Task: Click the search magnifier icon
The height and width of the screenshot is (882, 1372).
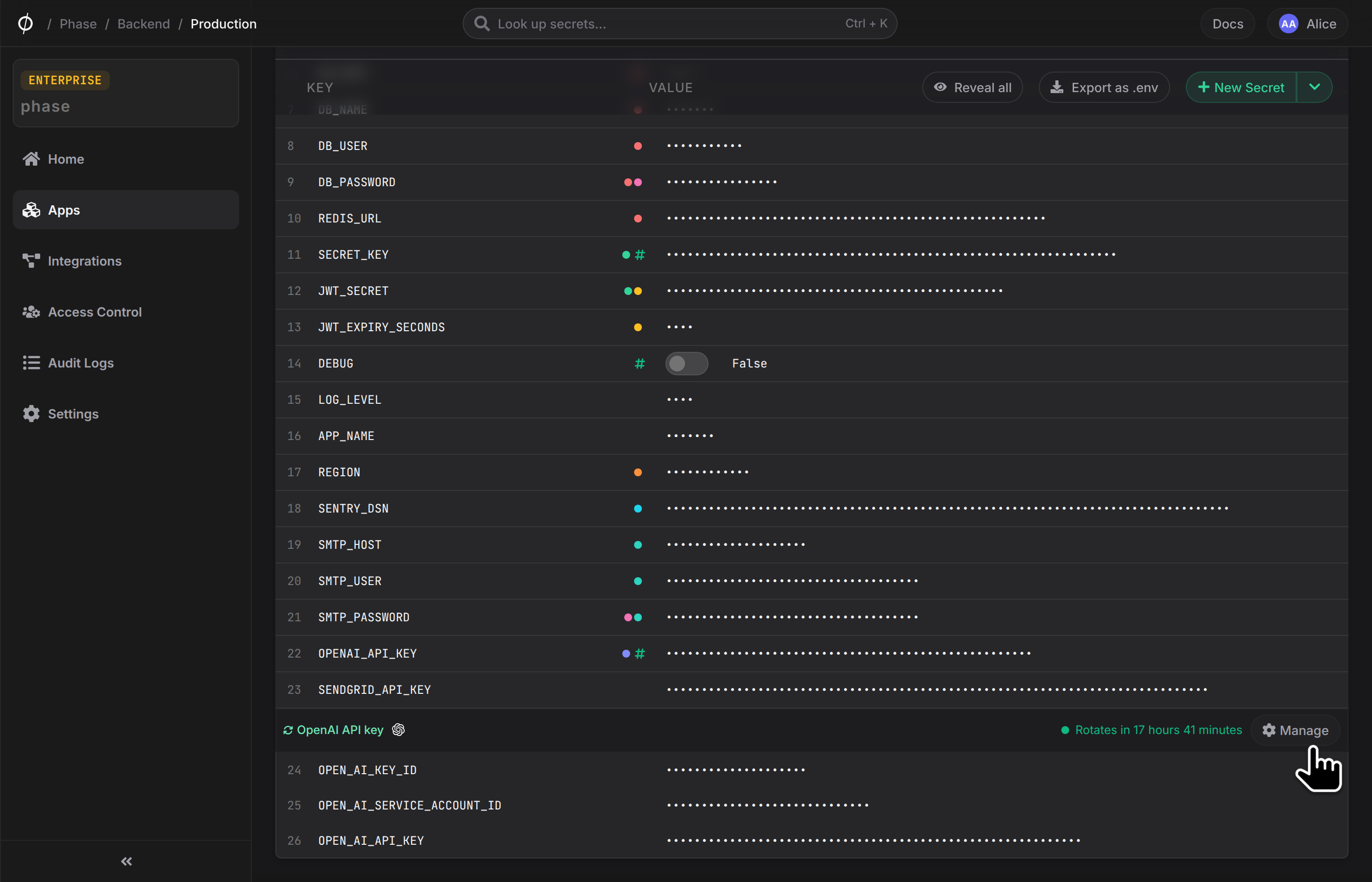Action: point(482,24)
